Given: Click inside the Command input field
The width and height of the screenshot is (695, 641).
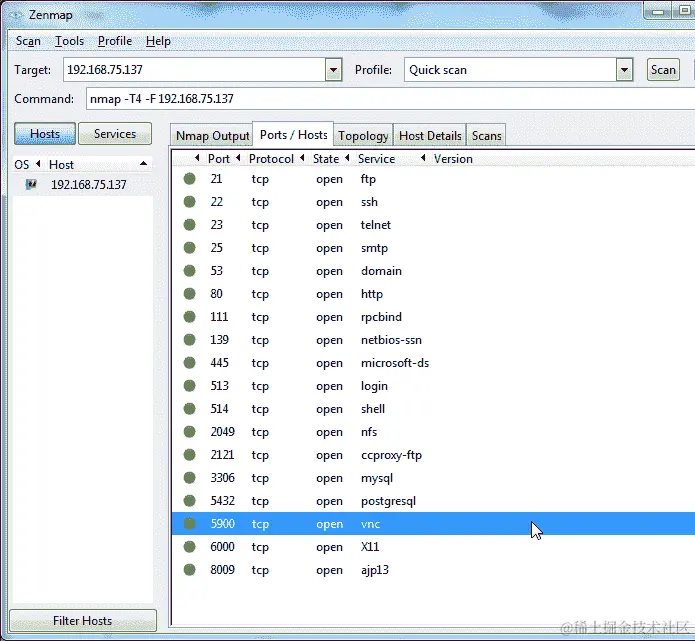Looking at the screenshot, I should pyautogui.click(x=390, y=98).
